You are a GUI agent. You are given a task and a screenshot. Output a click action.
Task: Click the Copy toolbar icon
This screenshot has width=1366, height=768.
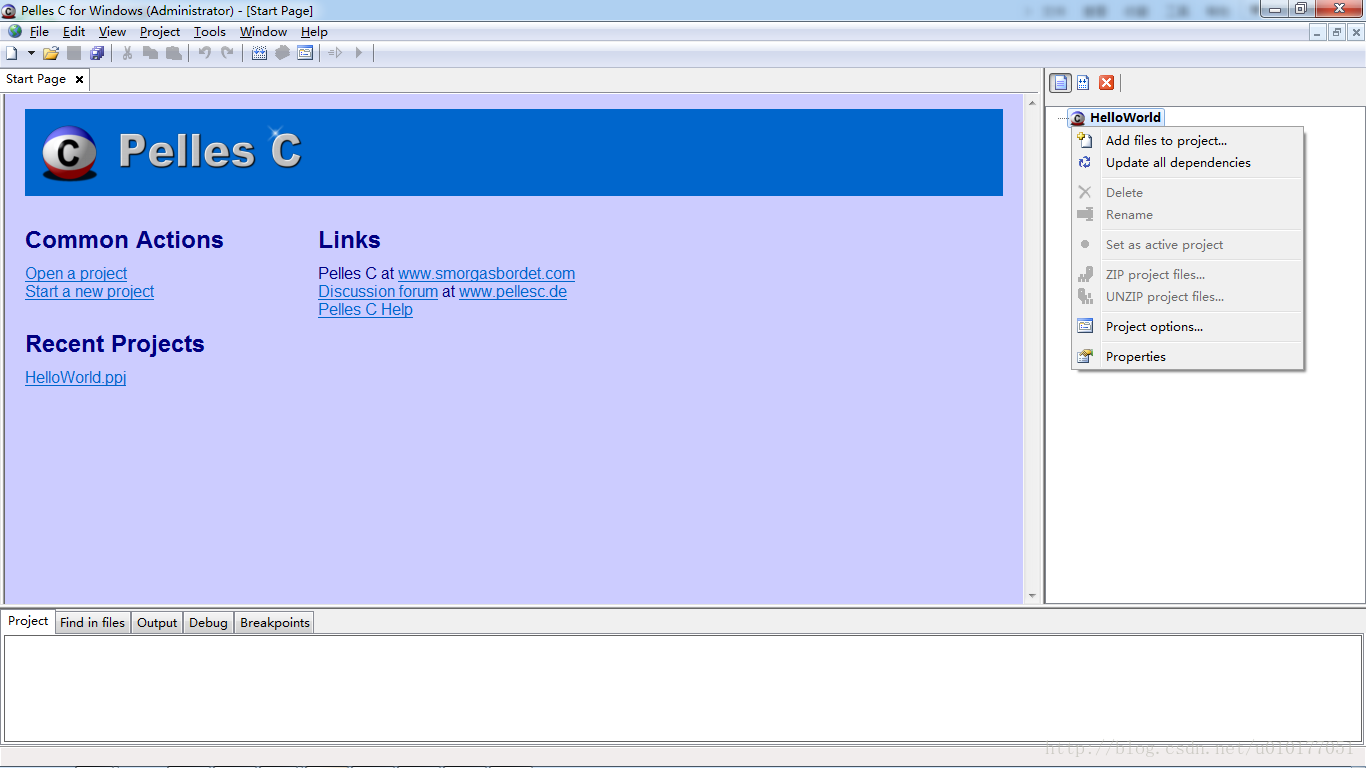150,53
